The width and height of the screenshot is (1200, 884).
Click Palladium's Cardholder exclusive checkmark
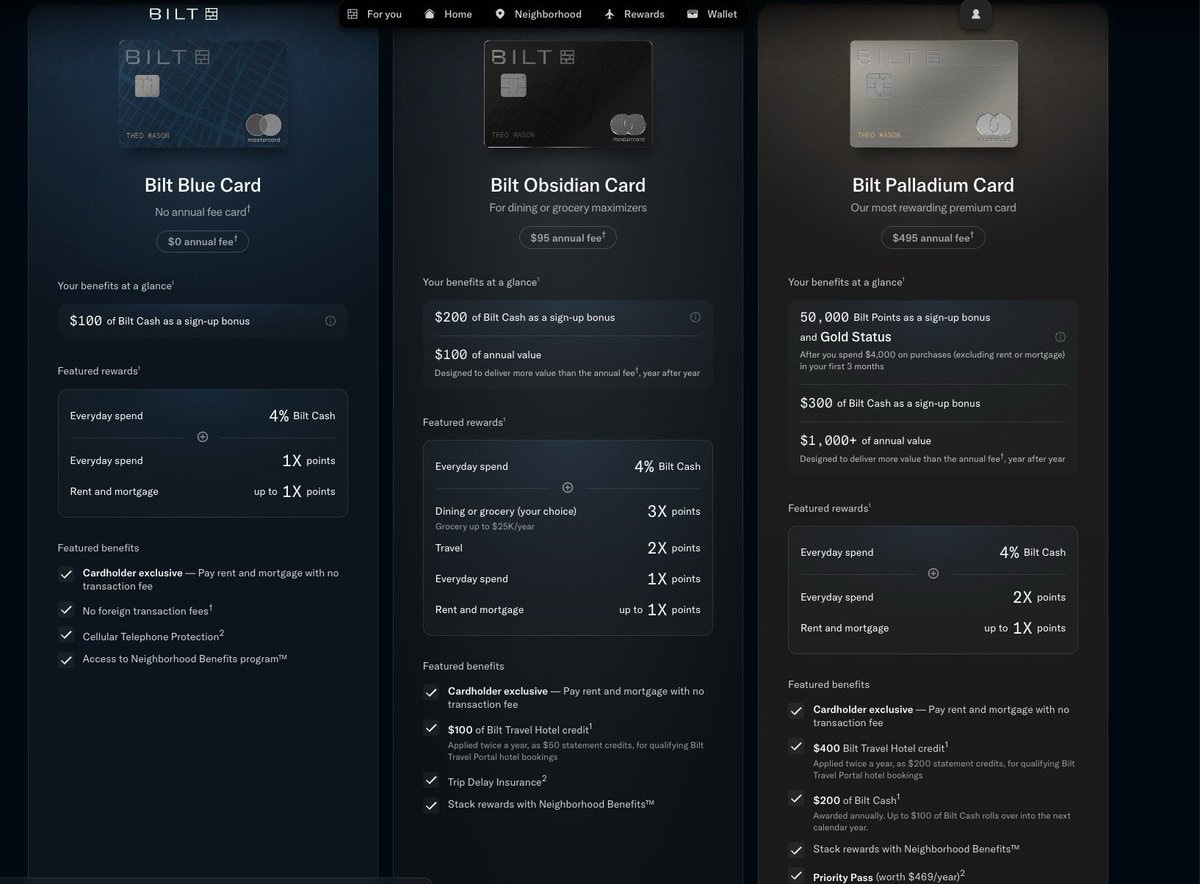tap(796, 711)
